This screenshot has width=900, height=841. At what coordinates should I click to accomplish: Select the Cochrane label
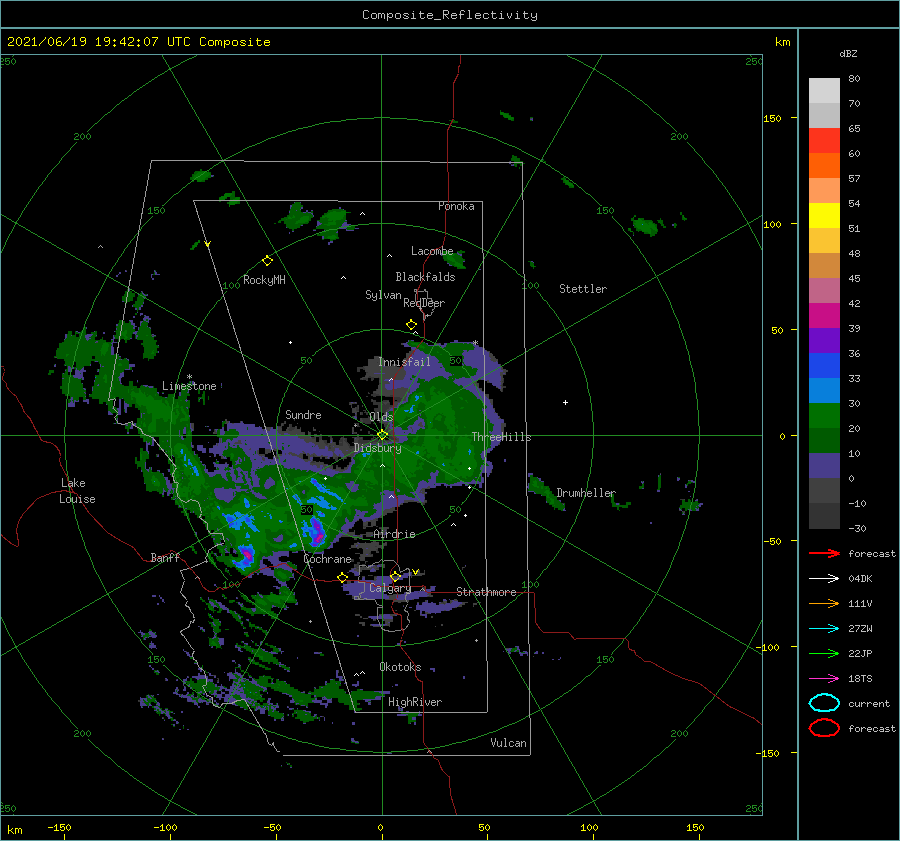pyautogui.click(x=327, y=559)
